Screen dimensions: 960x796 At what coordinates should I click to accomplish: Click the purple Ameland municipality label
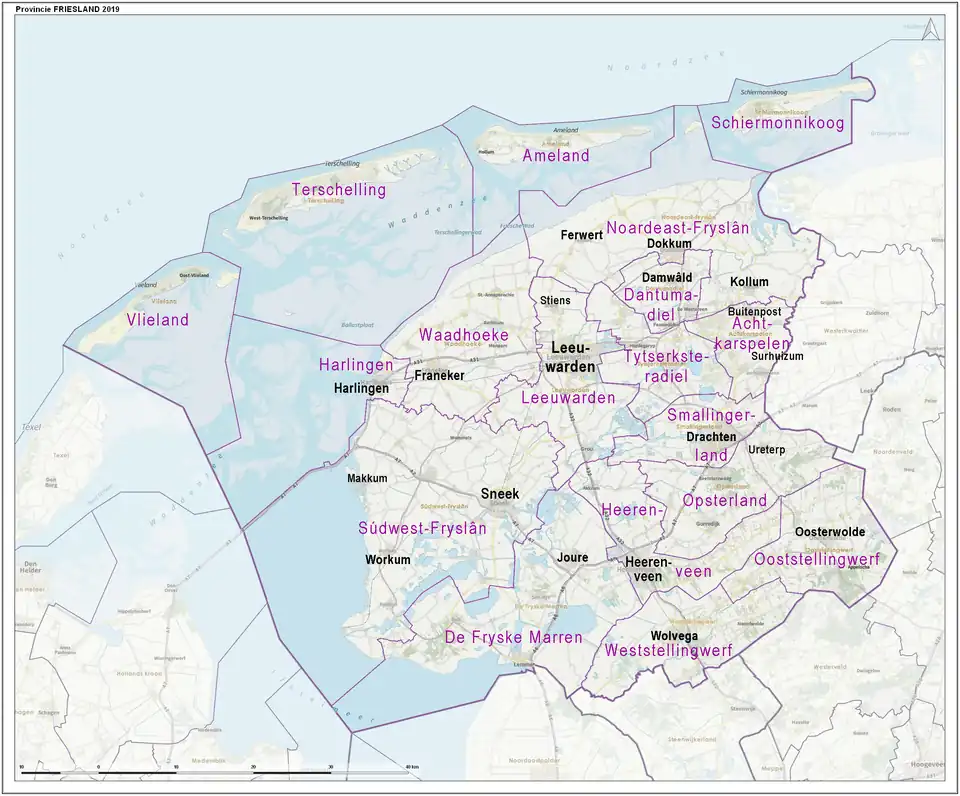click(556, 156)
